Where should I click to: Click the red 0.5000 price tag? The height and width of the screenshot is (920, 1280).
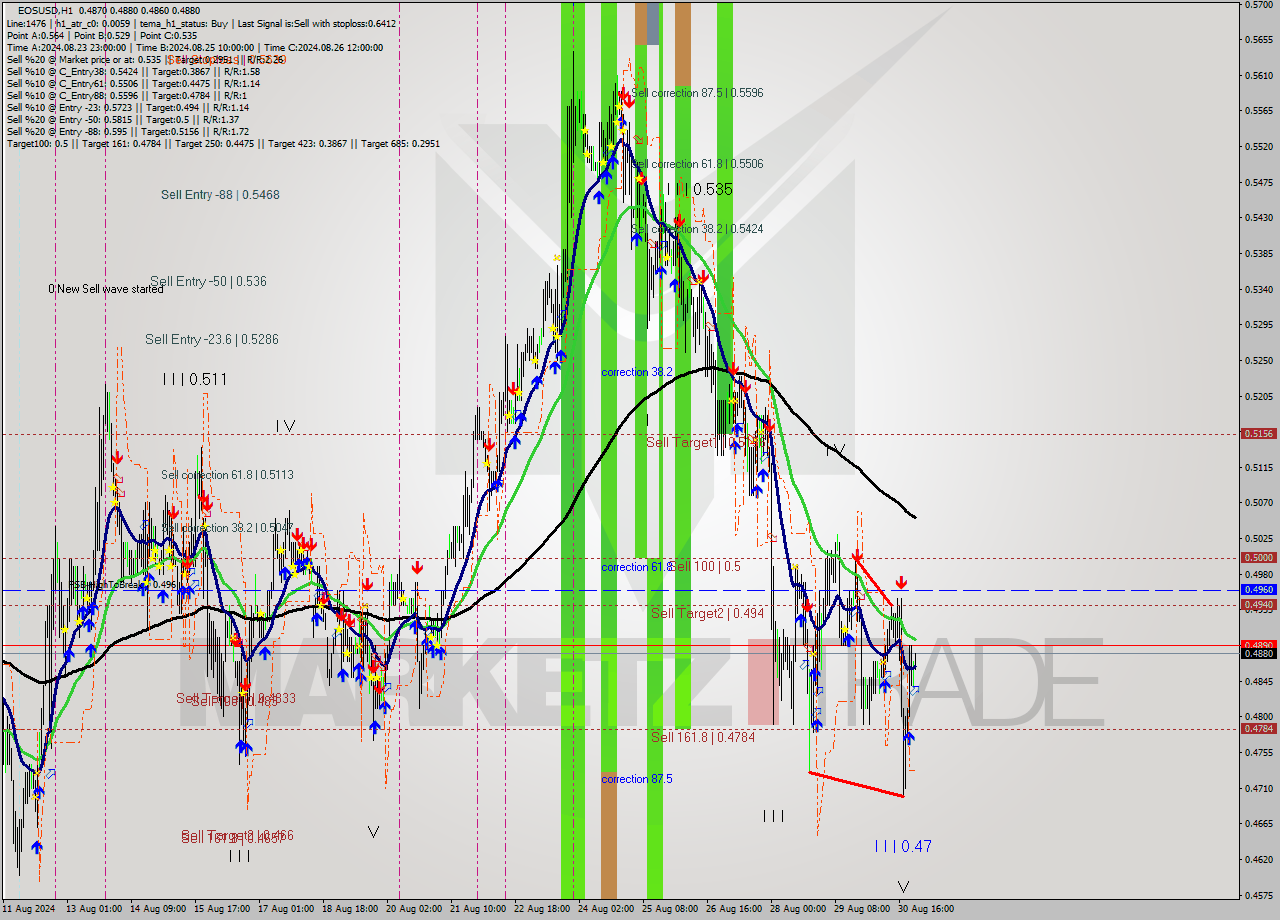pos(1258,558)
